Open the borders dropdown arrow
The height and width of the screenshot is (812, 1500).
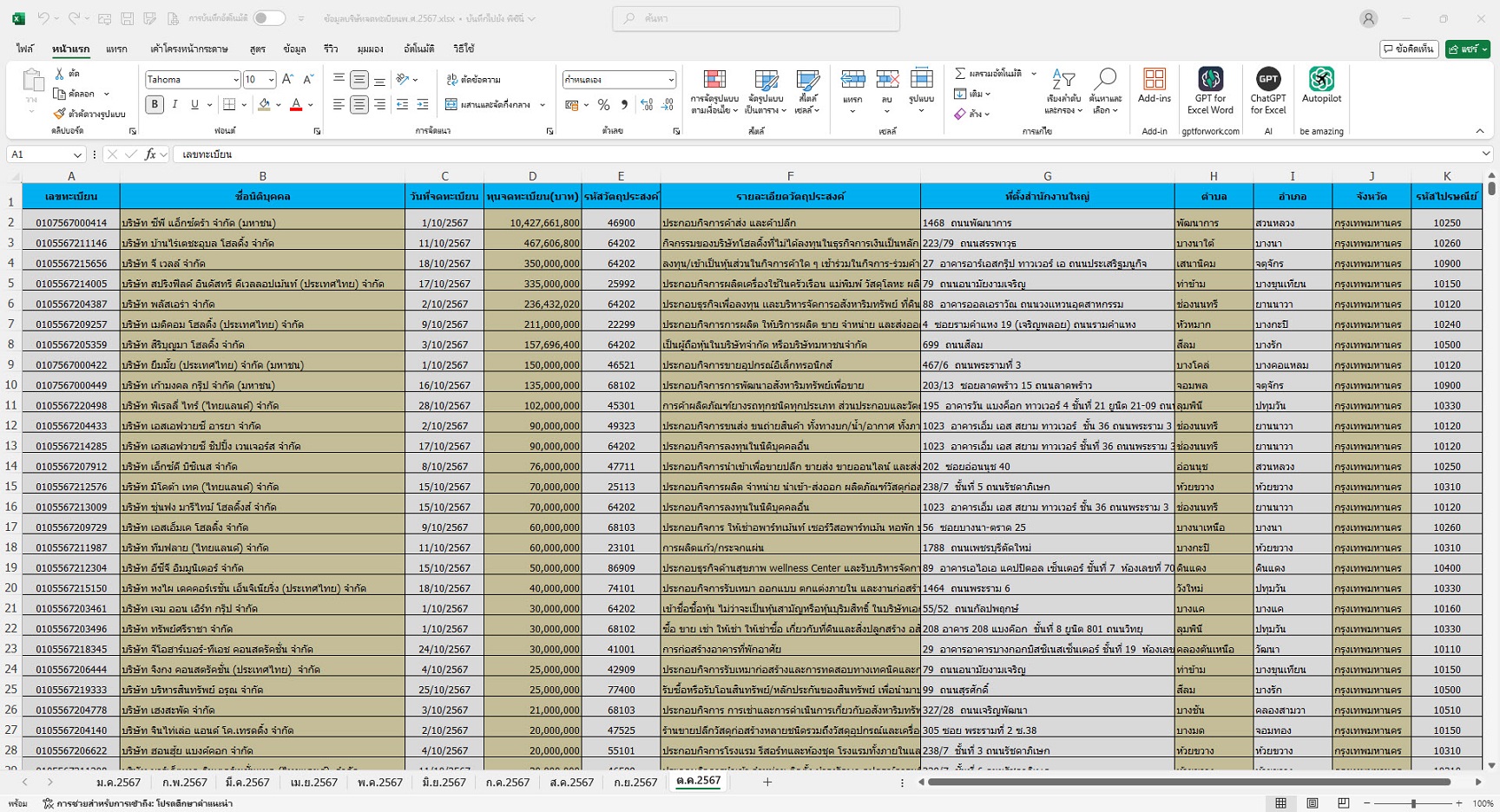pyautogui.click(x=244, y=105)
